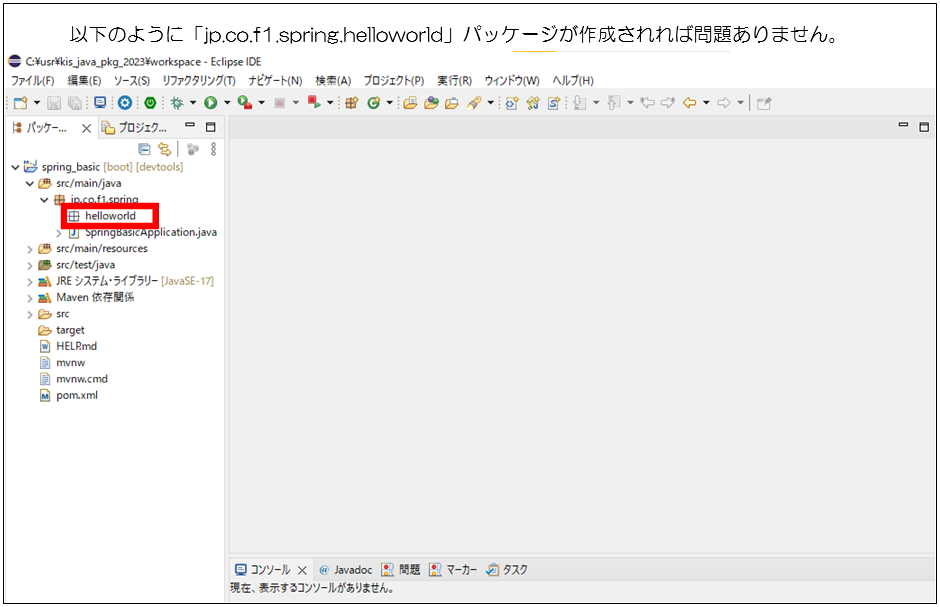Click the New Java Package toolbar icon
This screenshot has height=607, width=940.
coord(351,102)
